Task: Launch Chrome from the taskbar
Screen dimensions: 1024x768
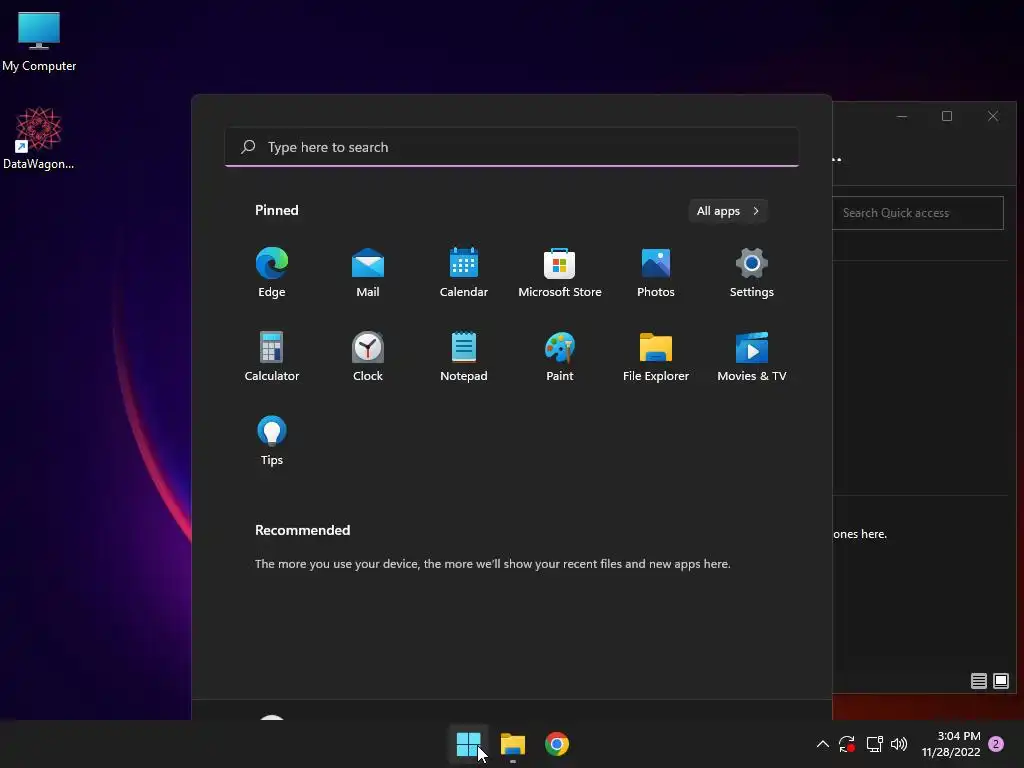Action: [x=557, y=744]
